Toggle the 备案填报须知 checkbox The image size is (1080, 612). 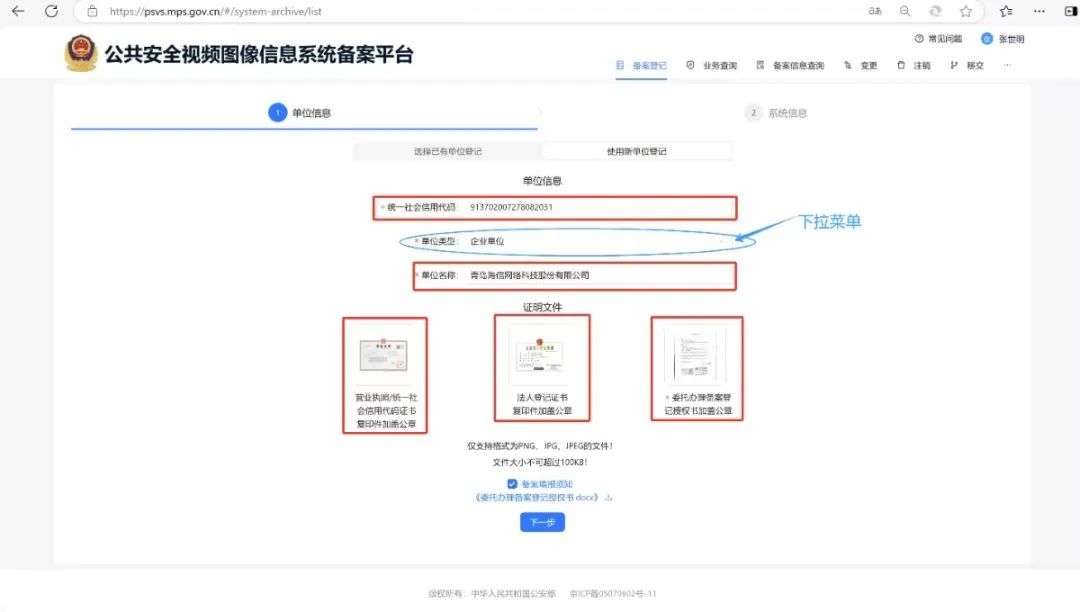click(x=512, y=484)
